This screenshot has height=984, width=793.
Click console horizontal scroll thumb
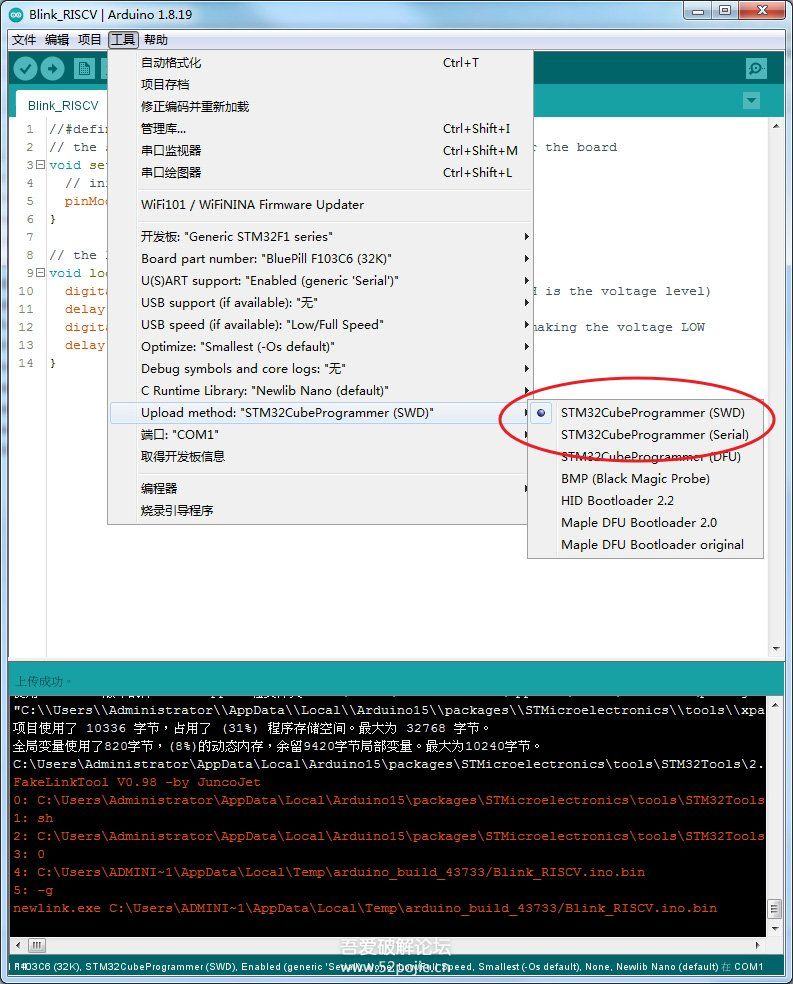tap(36, 944)
